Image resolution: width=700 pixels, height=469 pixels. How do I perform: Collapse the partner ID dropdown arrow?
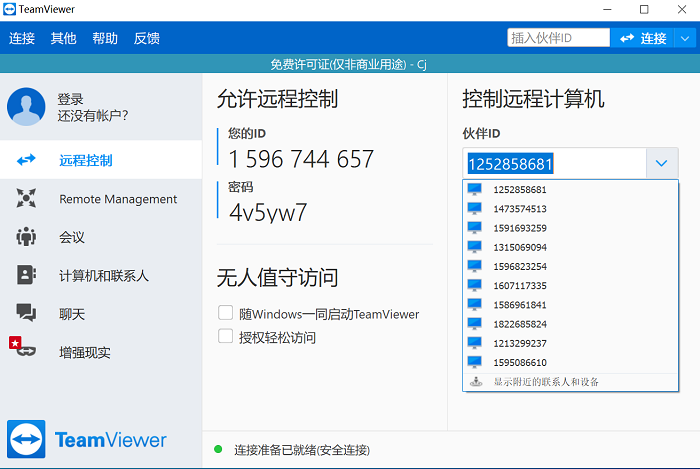(661, 163)
